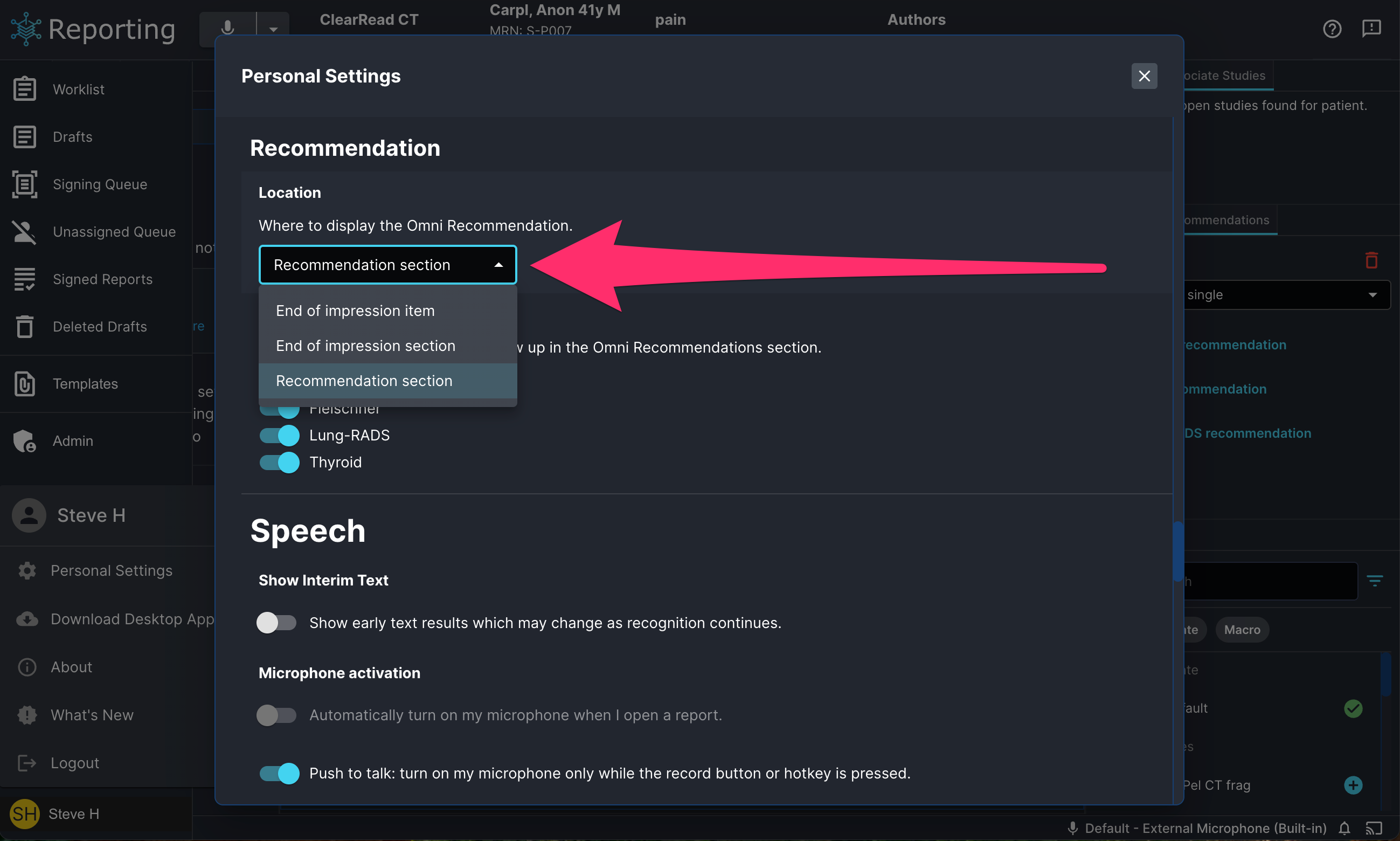The image size is (1400, 841).
Task: Open the Unassigned Queue icon
Action: pos(24,232)
